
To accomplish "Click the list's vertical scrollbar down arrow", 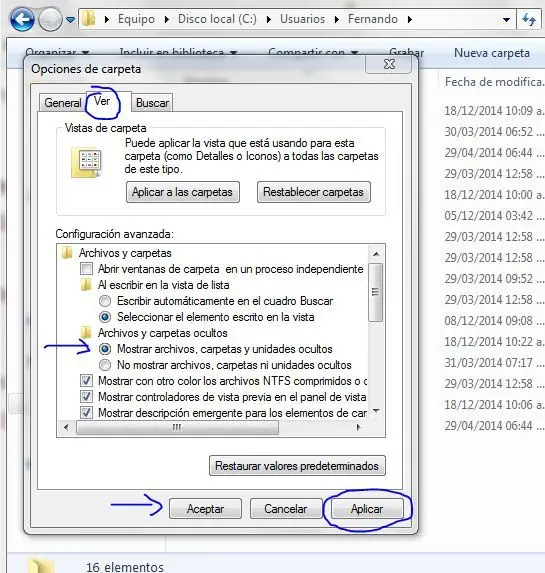I will click(376, 412).
